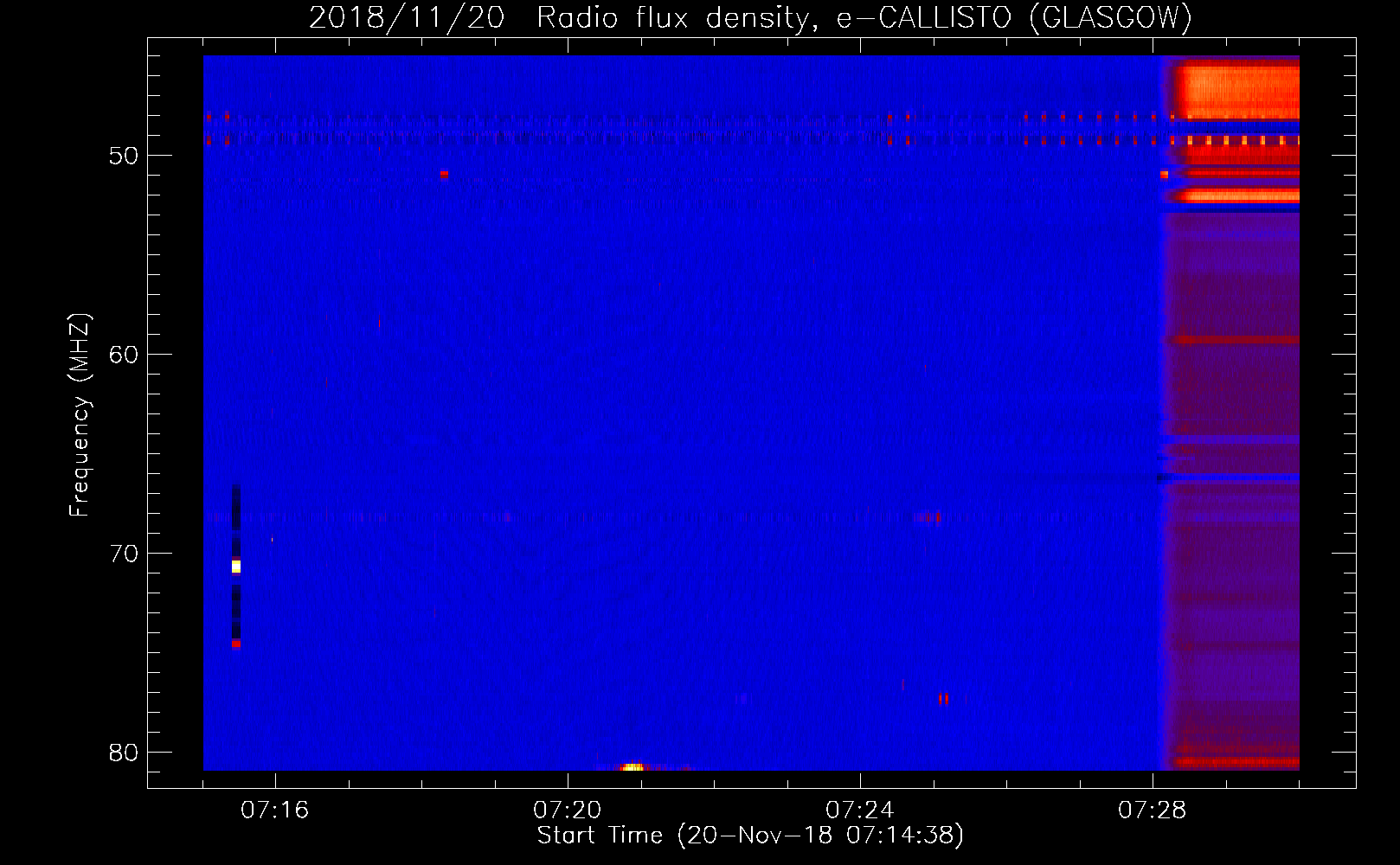Screen dimensions: 1400x865
Task: Click the large orange emission block at top right
Action: [x=1237, y=91]
